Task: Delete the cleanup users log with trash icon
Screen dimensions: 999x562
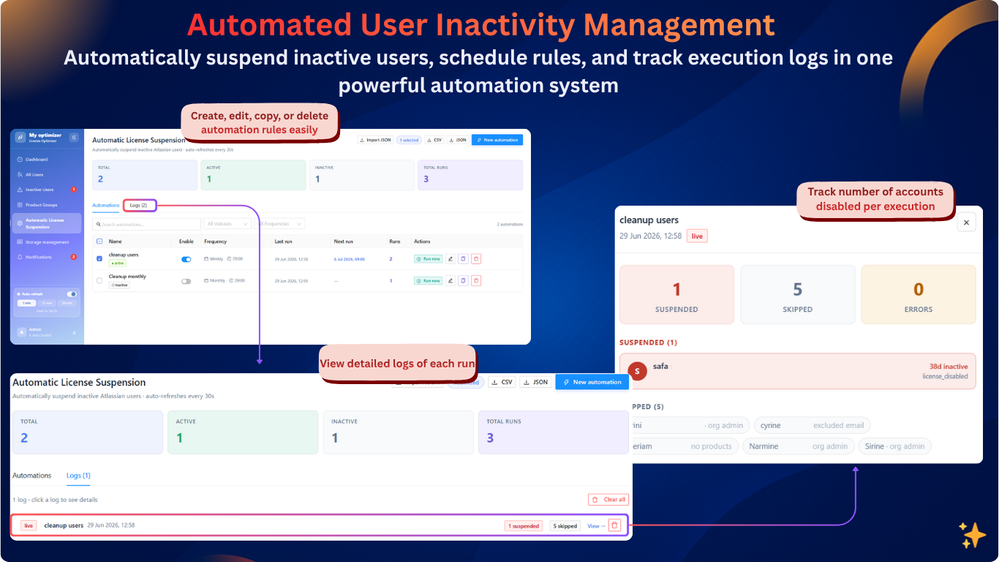Action: 614,526
